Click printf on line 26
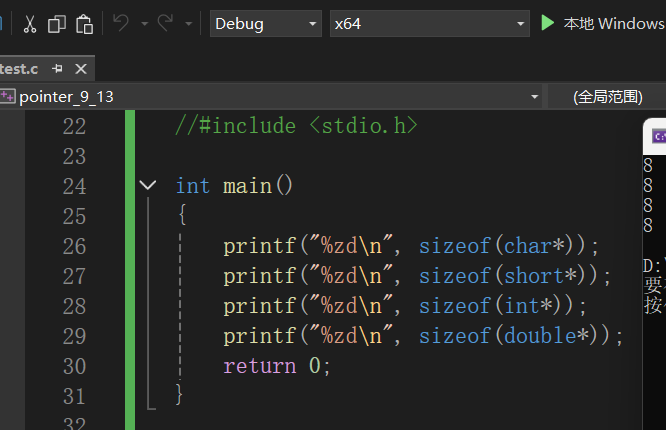Screen dimensions: 666x430 pos(260,246)
